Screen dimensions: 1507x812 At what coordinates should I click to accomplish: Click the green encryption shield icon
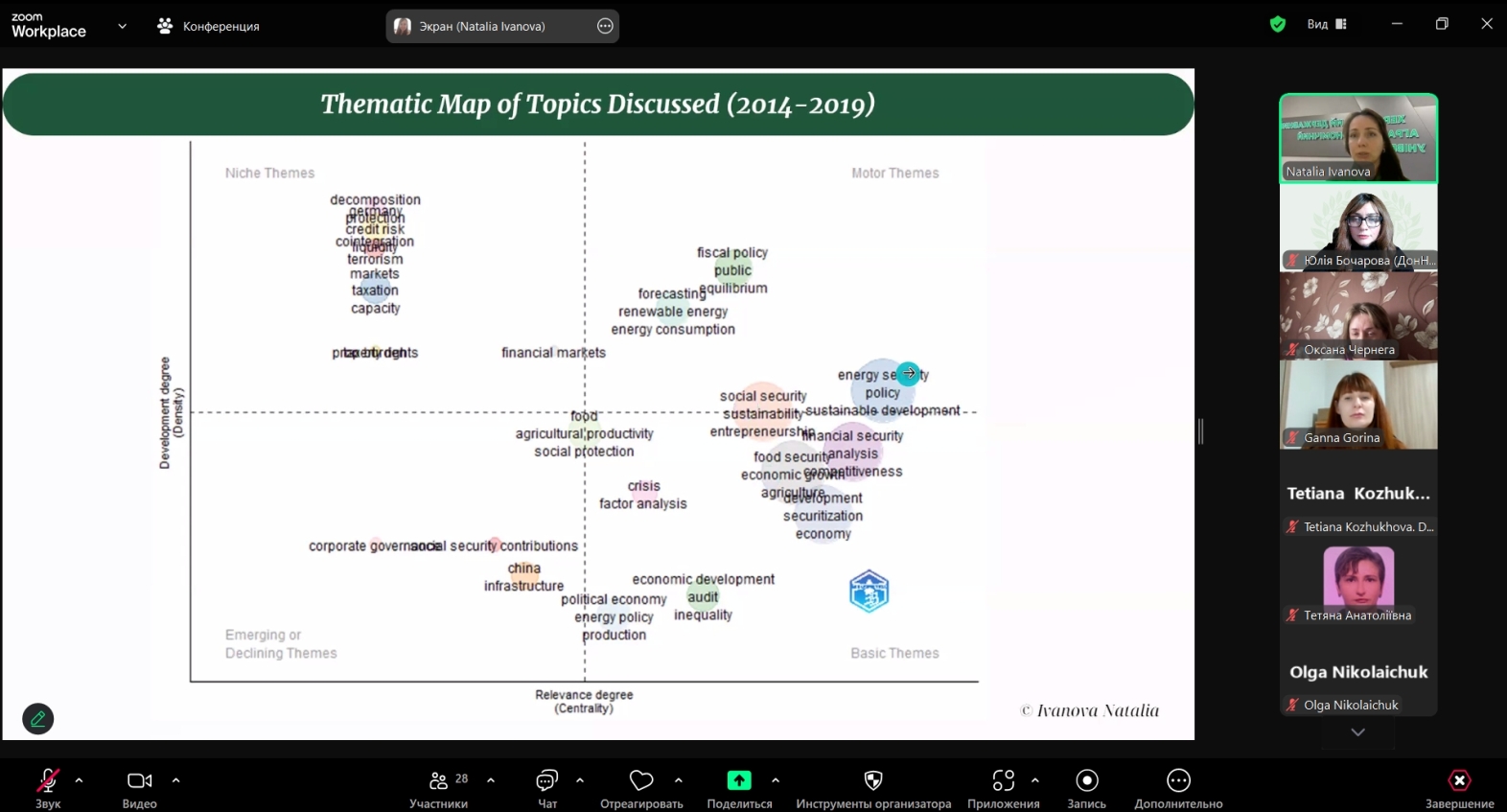tap(1277, 24)
